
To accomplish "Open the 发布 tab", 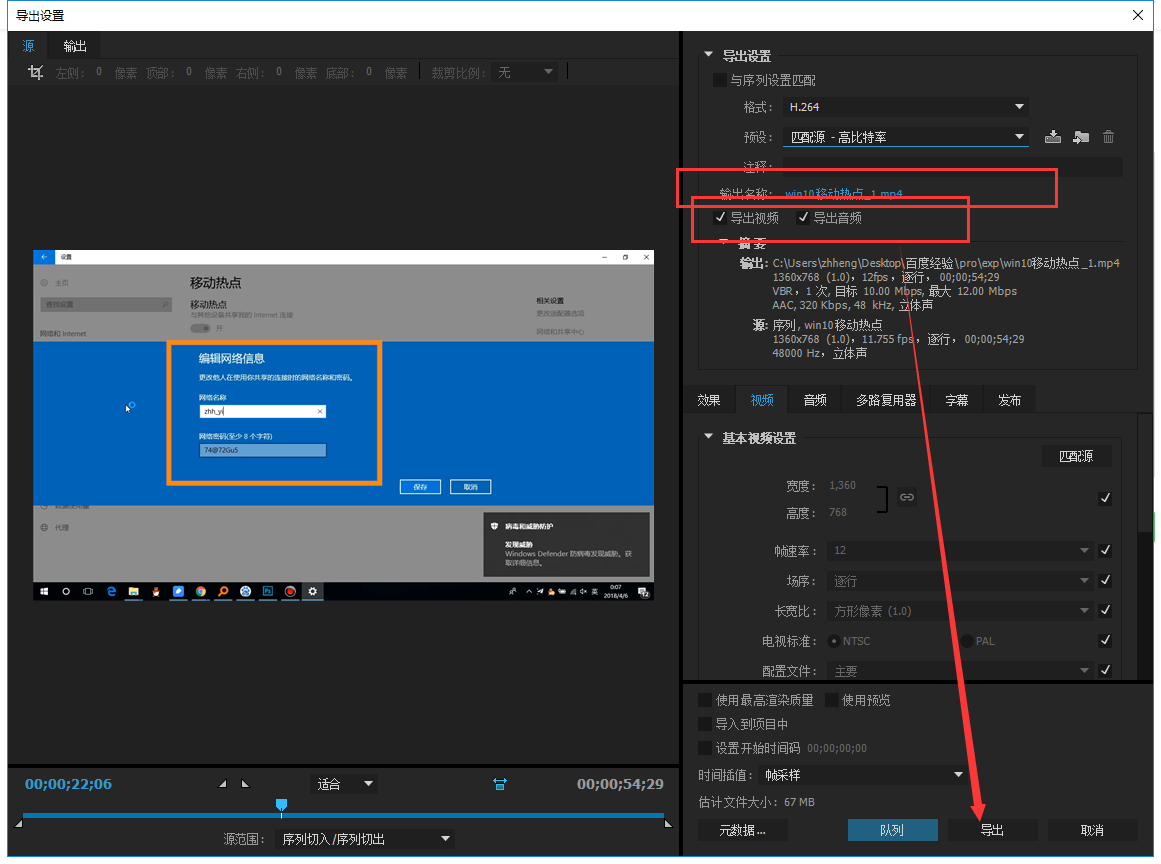I will pyautogui.click(x=1009, y=400).
